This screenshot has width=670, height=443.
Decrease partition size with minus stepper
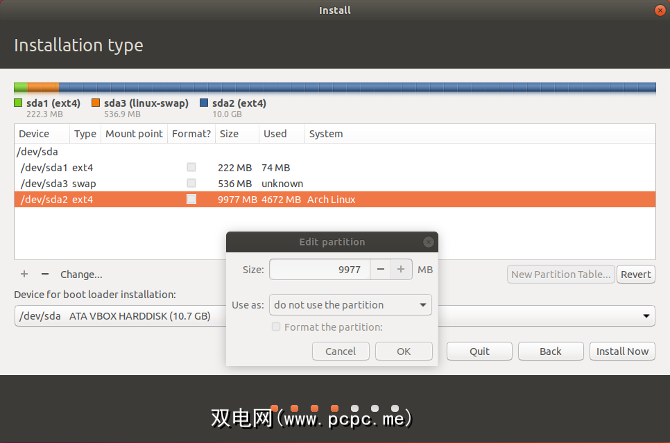tap(380, 269)
